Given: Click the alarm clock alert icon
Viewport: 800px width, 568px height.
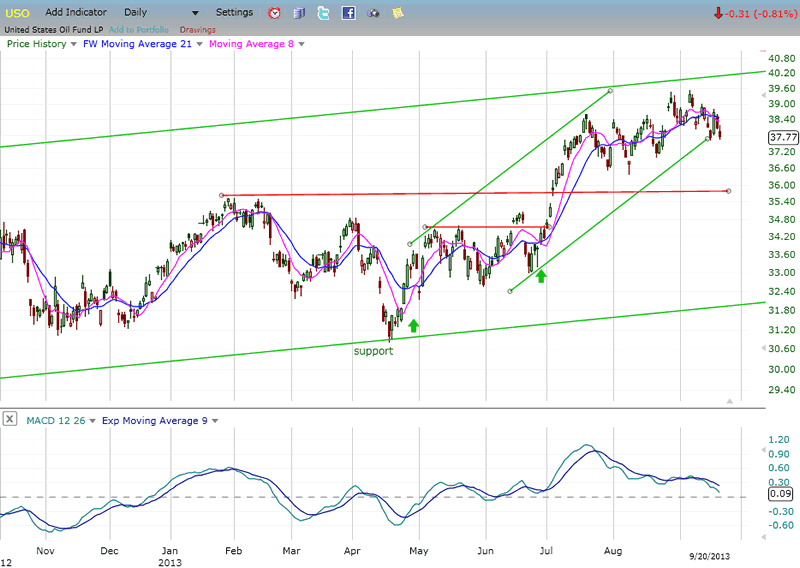Looking at the screenshot, I should point(275,13).
